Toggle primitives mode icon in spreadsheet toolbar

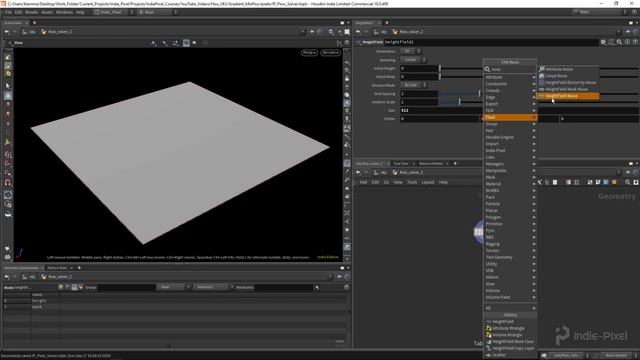[x=74, y=287]
